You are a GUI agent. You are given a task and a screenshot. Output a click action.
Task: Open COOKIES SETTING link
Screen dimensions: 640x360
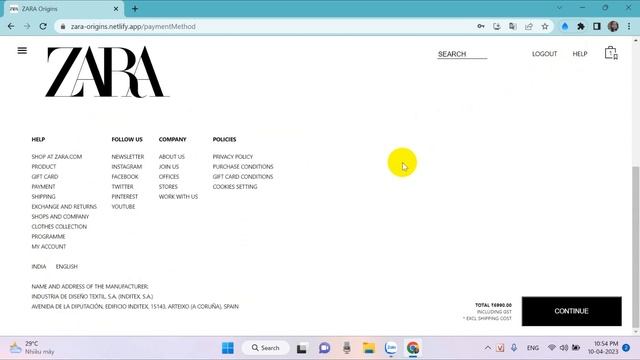(235, 187)
